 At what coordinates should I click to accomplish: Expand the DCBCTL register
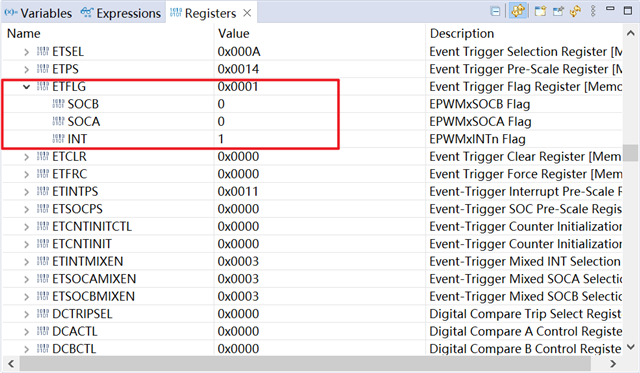click(x=27, y=349)
